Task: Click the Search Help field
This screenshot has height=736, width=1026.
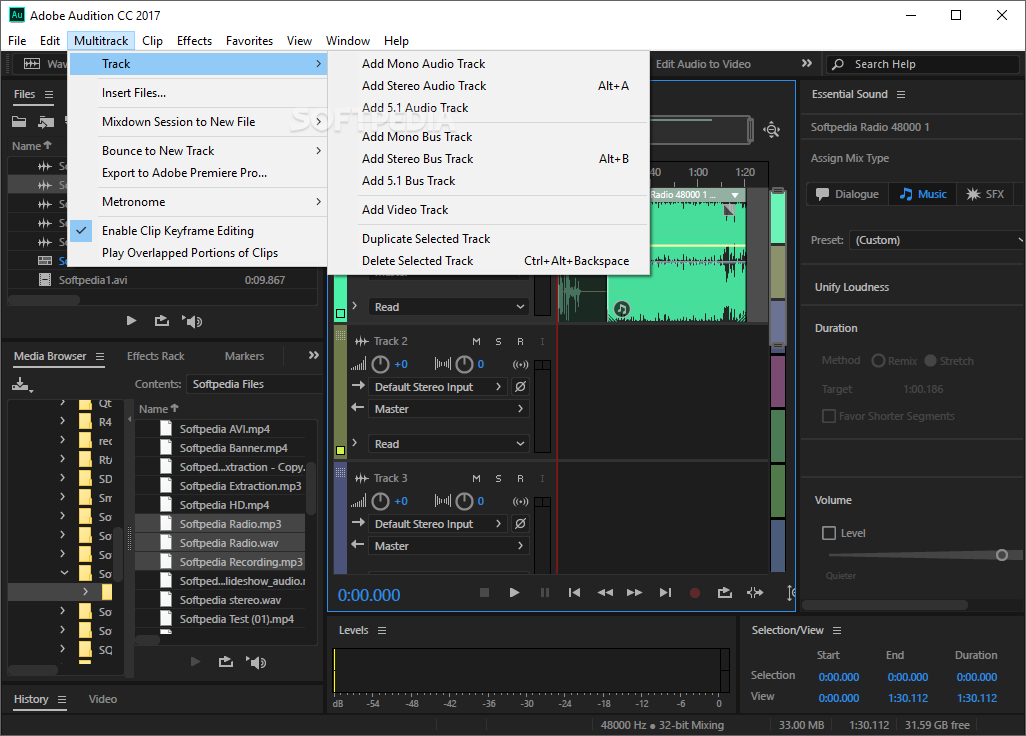Action: (923, 64)
